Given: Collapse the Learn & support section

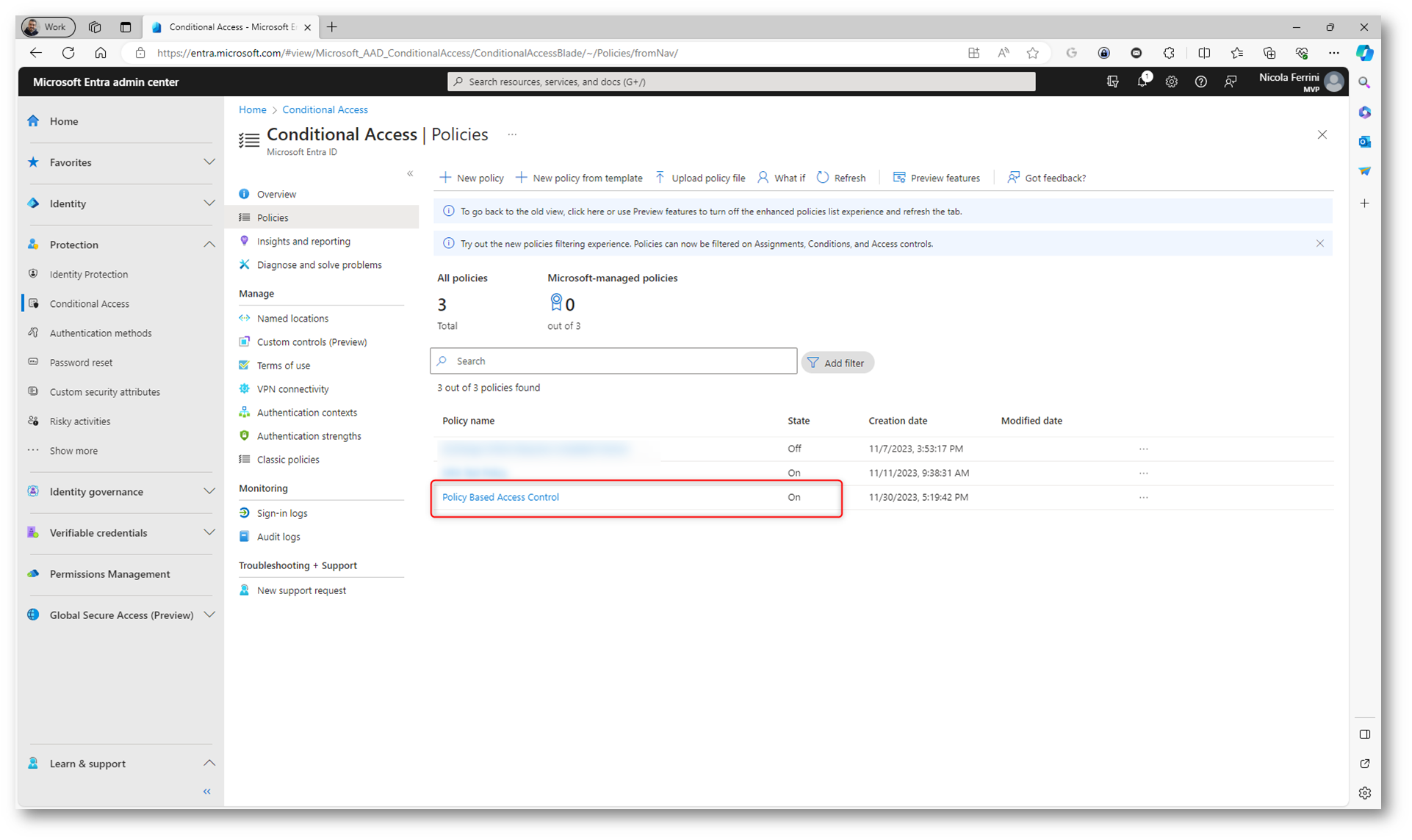Looking at the screenshot, I should [209, 763].
